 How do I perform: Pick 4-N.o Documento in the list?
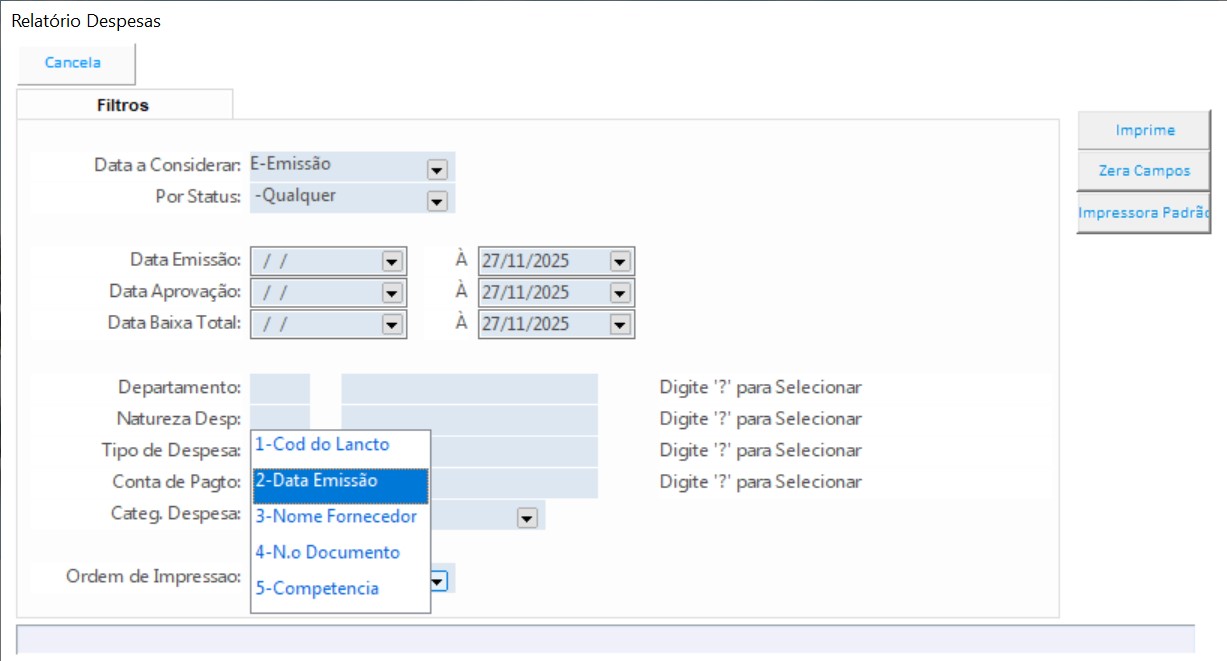[x=327, y=553]
